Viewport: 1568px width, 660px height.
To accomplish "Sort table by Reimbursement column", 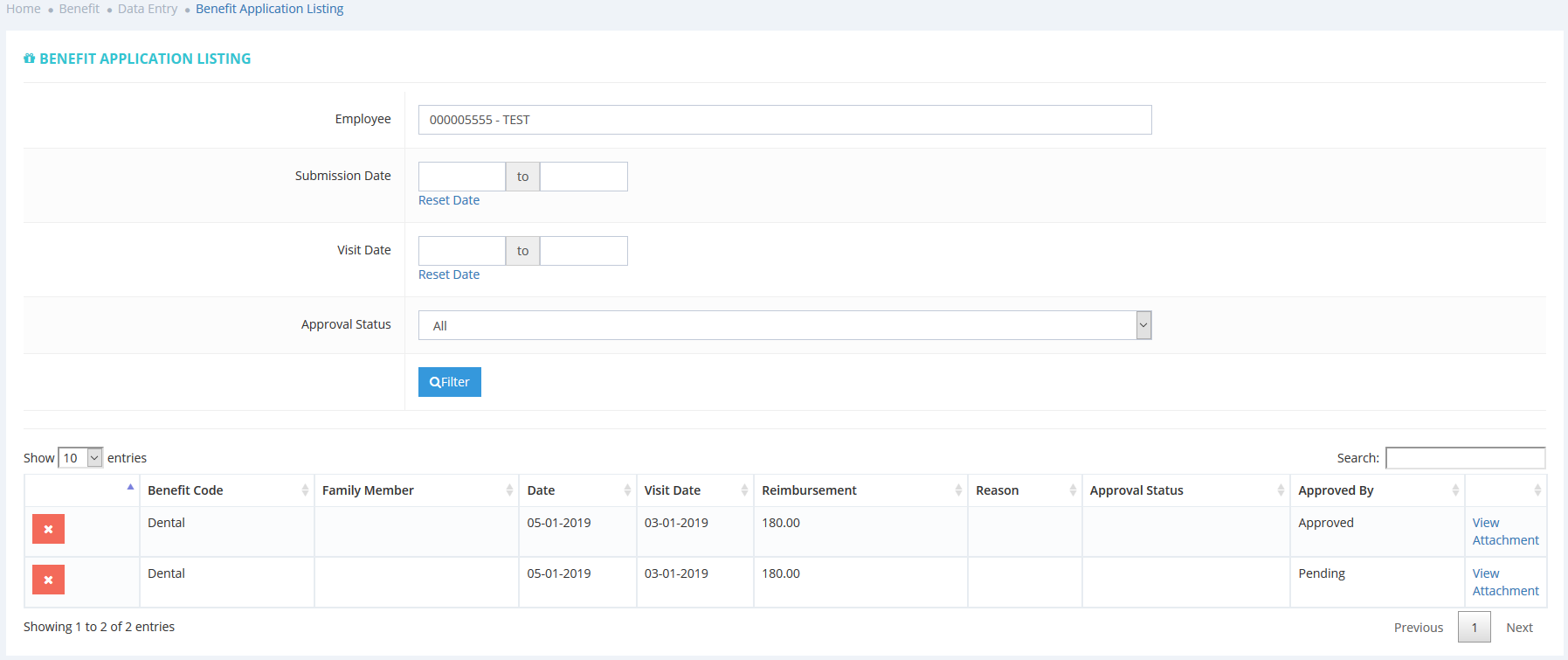I will click(x=860, y=490).
